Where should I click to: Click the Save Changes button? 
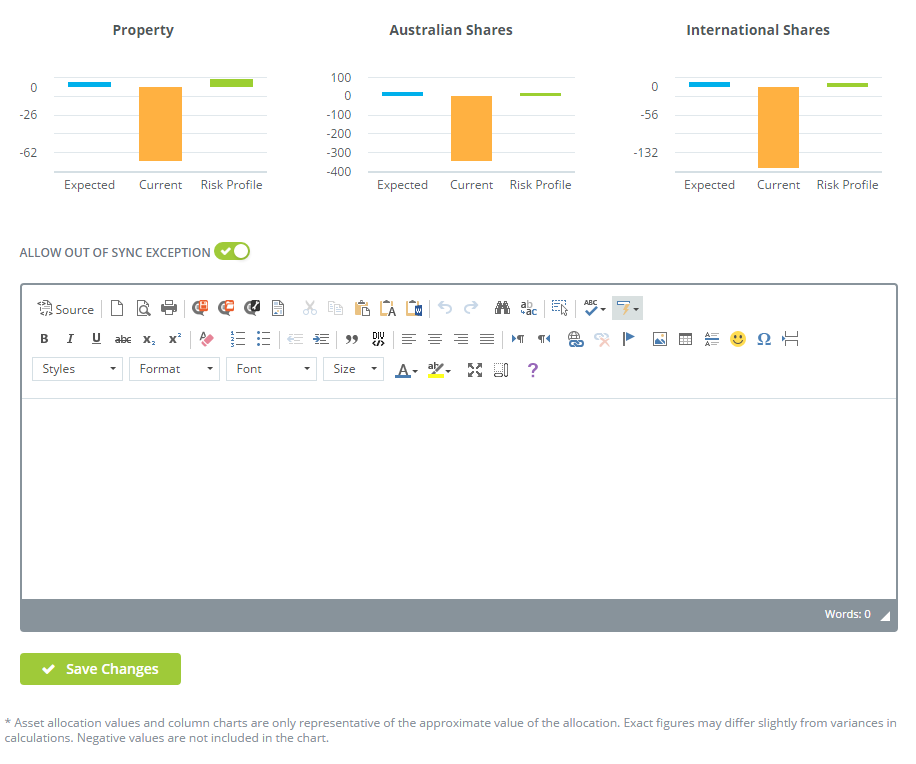(100, 669)
